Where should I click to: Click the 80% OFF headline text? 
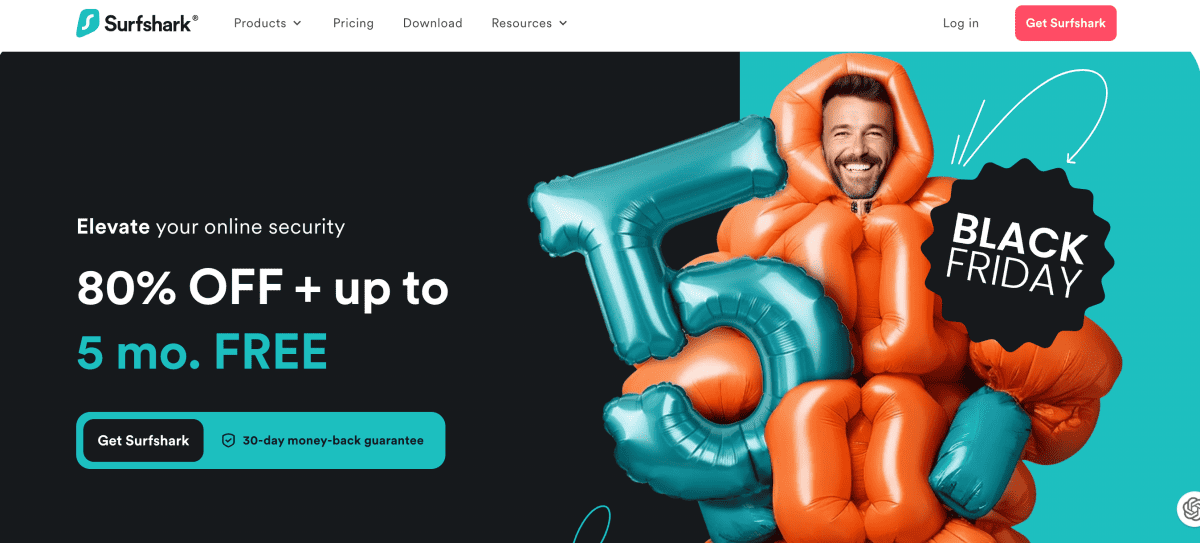263,289
